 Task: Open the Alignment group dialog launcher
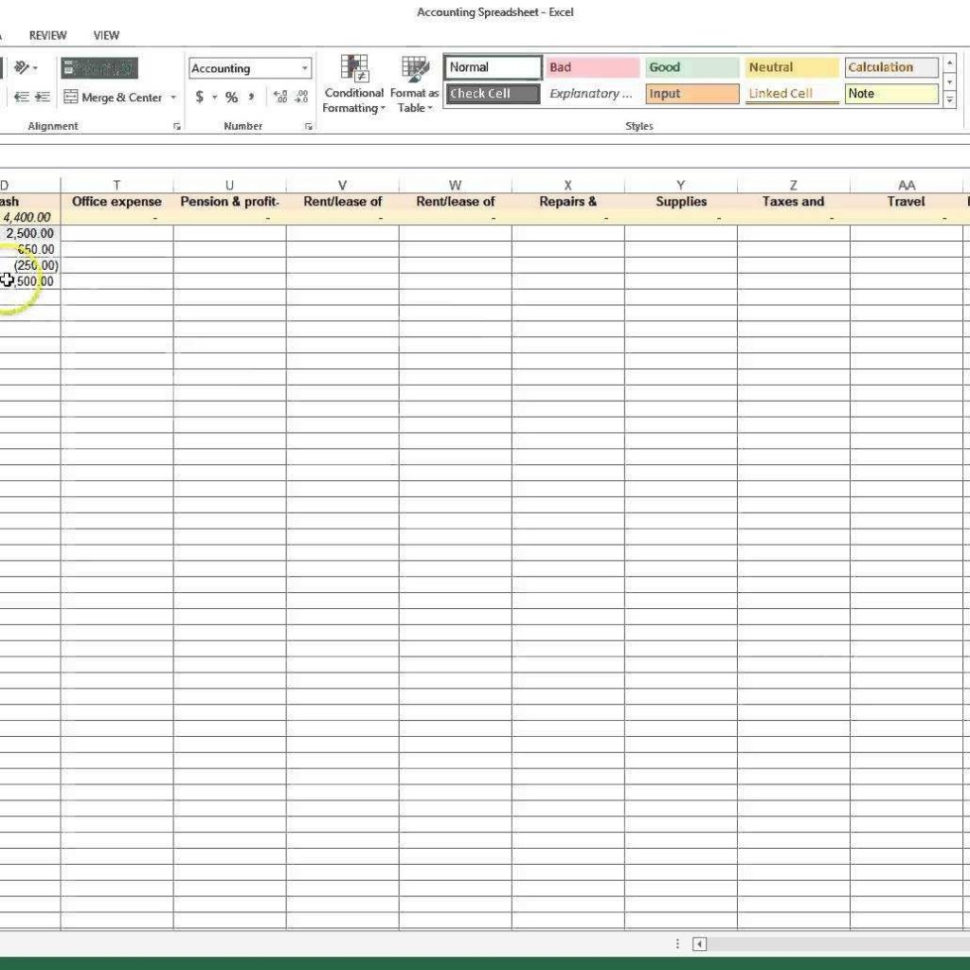178,125
